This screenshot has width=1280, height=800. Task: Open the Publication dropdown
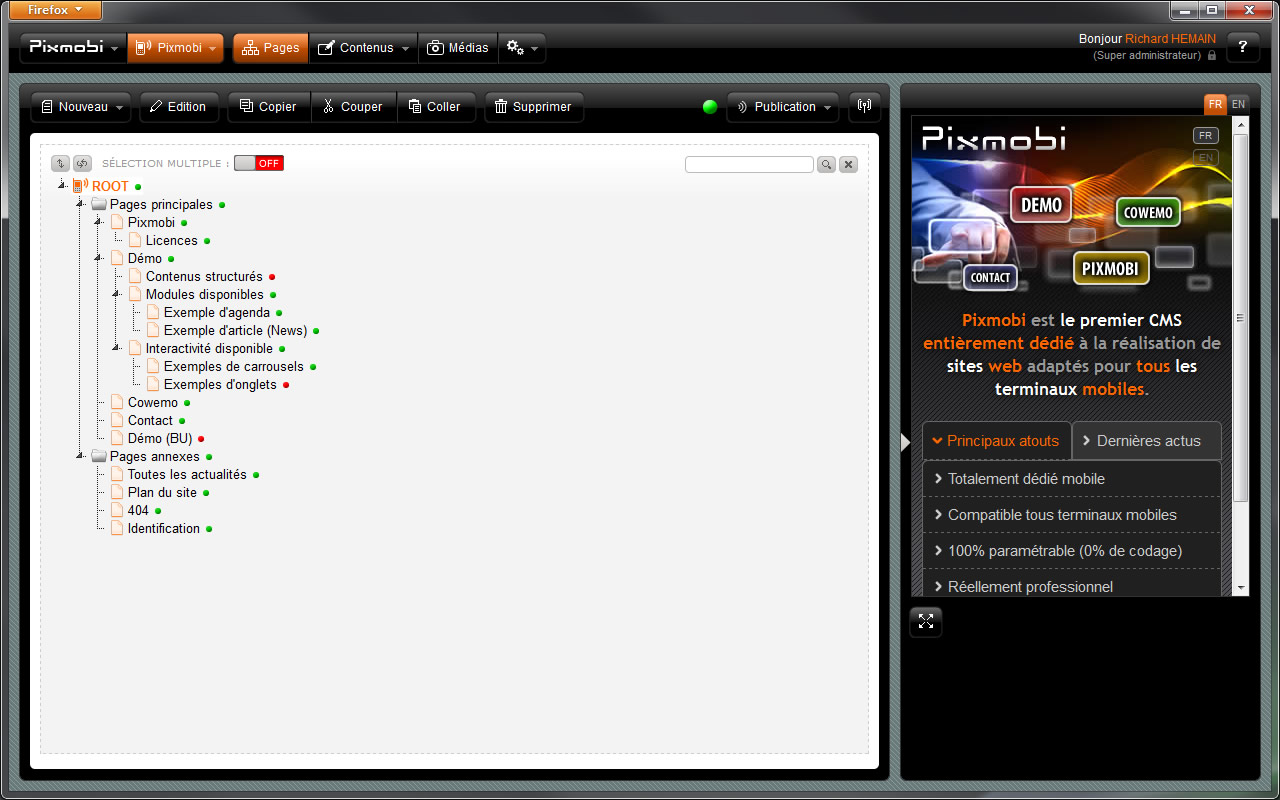pos(783,107)
